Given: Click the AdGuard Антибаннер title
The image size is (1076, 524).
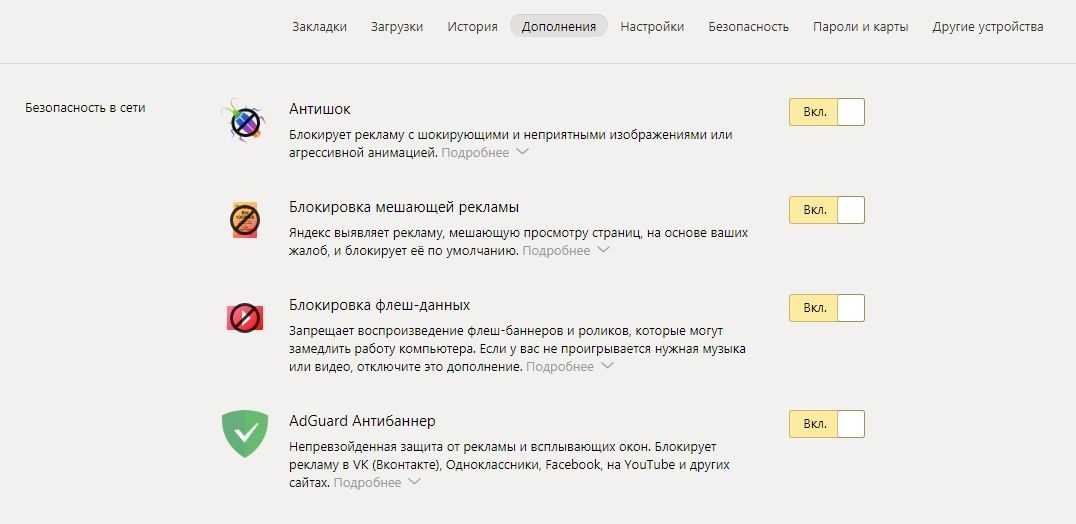Looking at the screenshot, I should pyautogui.click(x=361, y=421).
